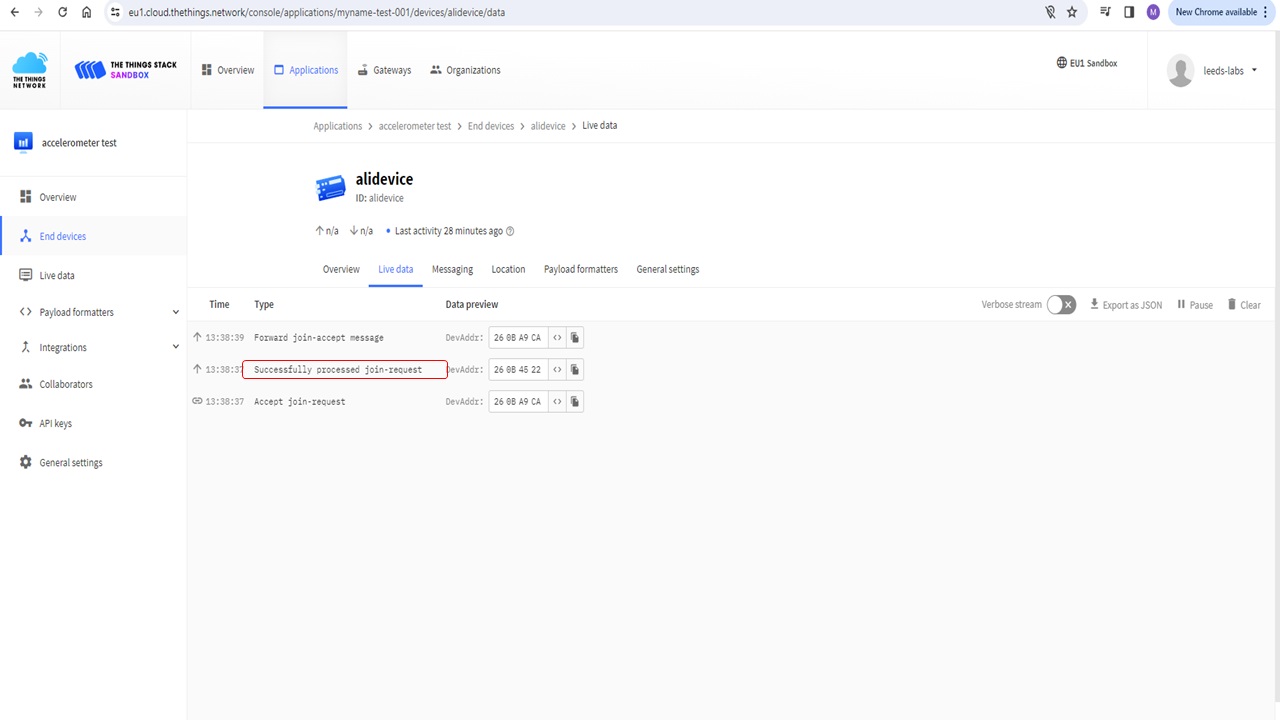
Task: Click the last activity help icon
Action: (510, 231)
